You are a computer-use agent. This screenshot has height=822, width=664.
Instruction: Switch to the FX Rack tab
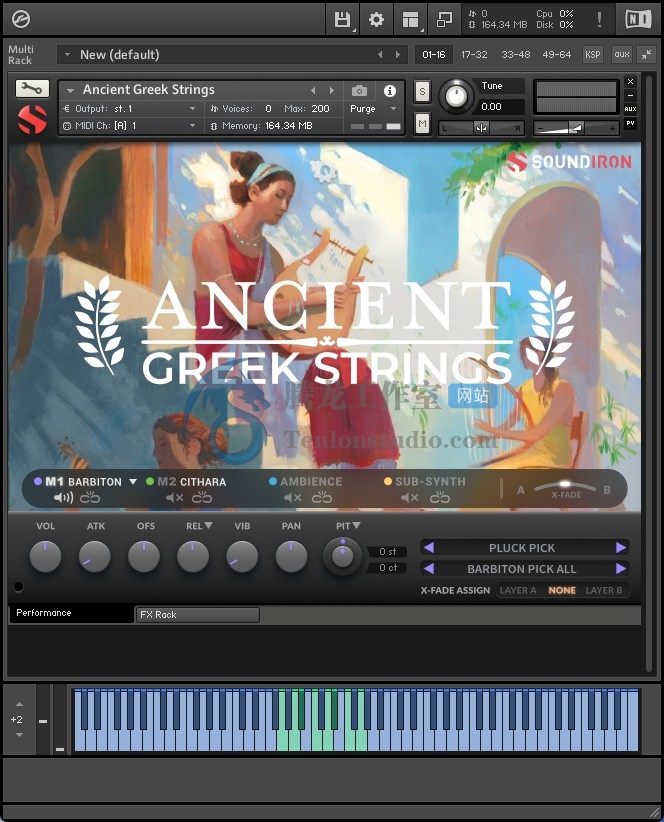[x=198, y=614]
